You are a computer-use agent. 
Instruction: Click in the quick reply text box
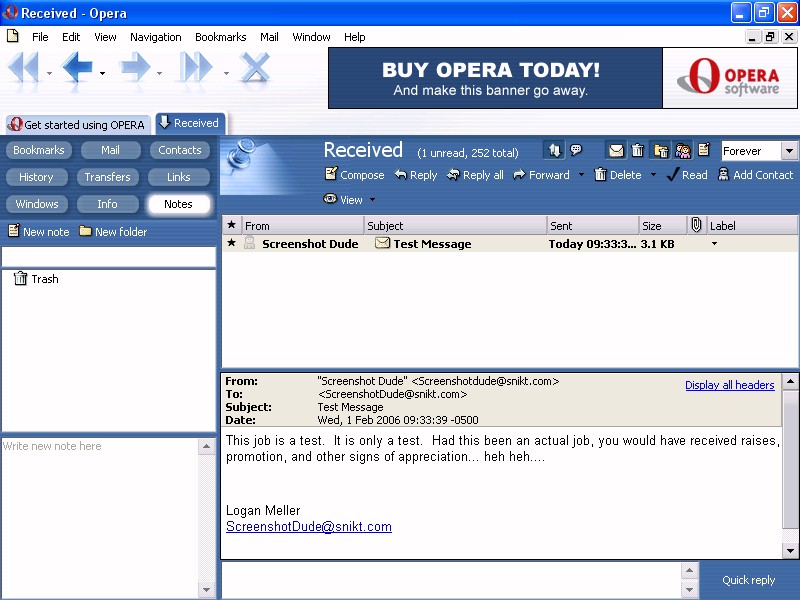[x=452, y=580]
